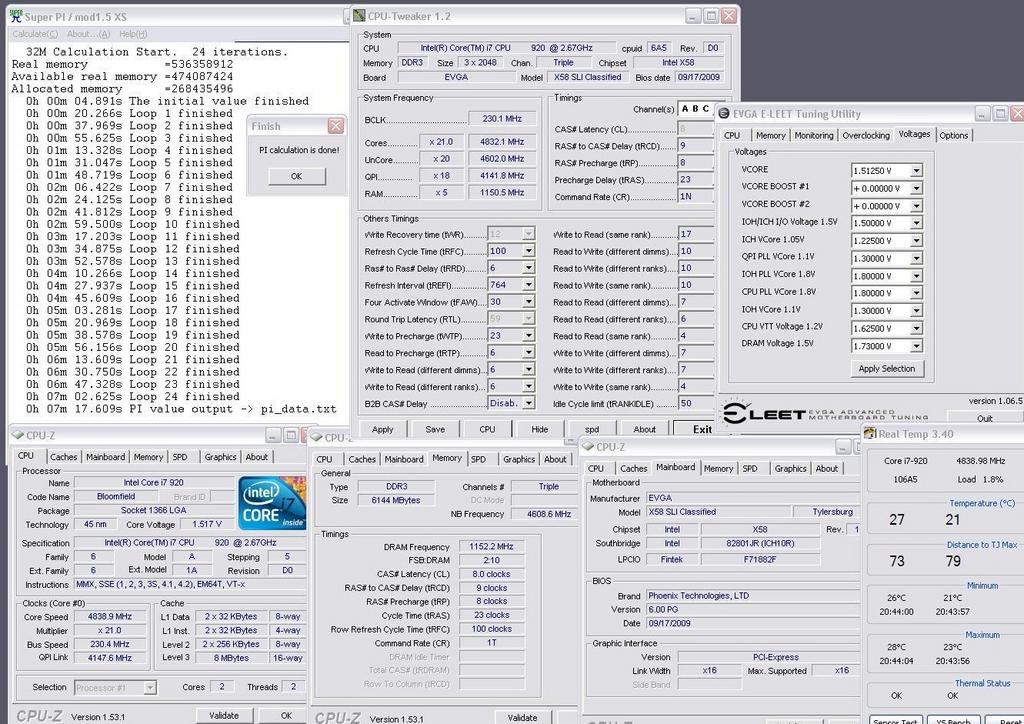Select Memory tab in CPU-Z showing motherboard info

pos(718,469)
